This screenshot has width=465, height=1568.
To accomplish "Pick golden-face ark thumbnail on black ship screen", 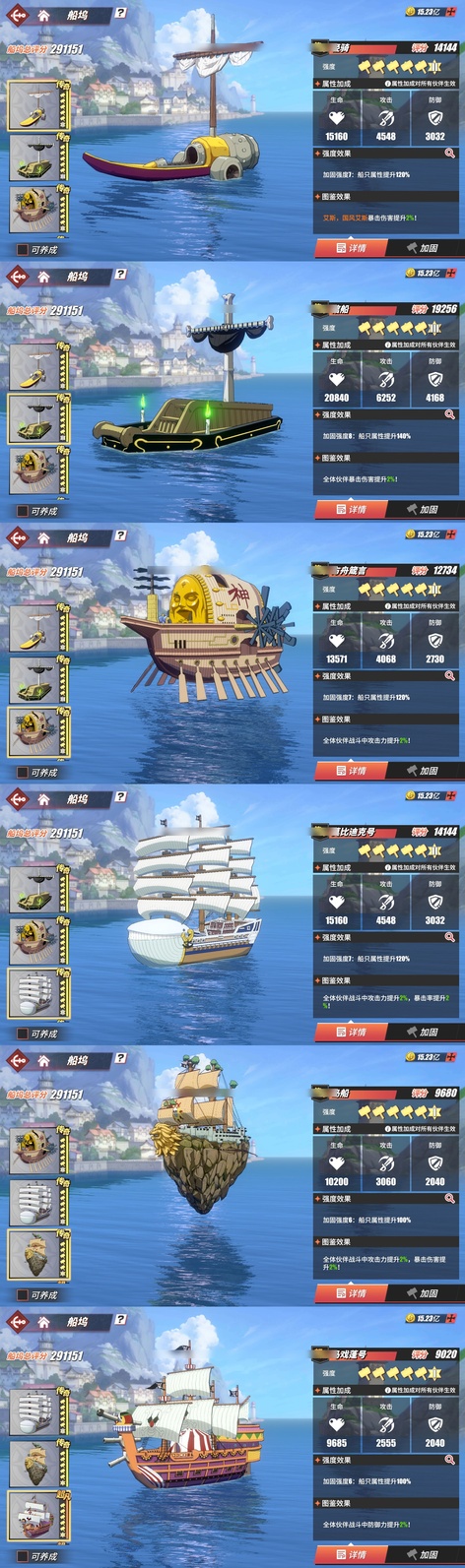I will pyautogui.click(x=34, y=472).
